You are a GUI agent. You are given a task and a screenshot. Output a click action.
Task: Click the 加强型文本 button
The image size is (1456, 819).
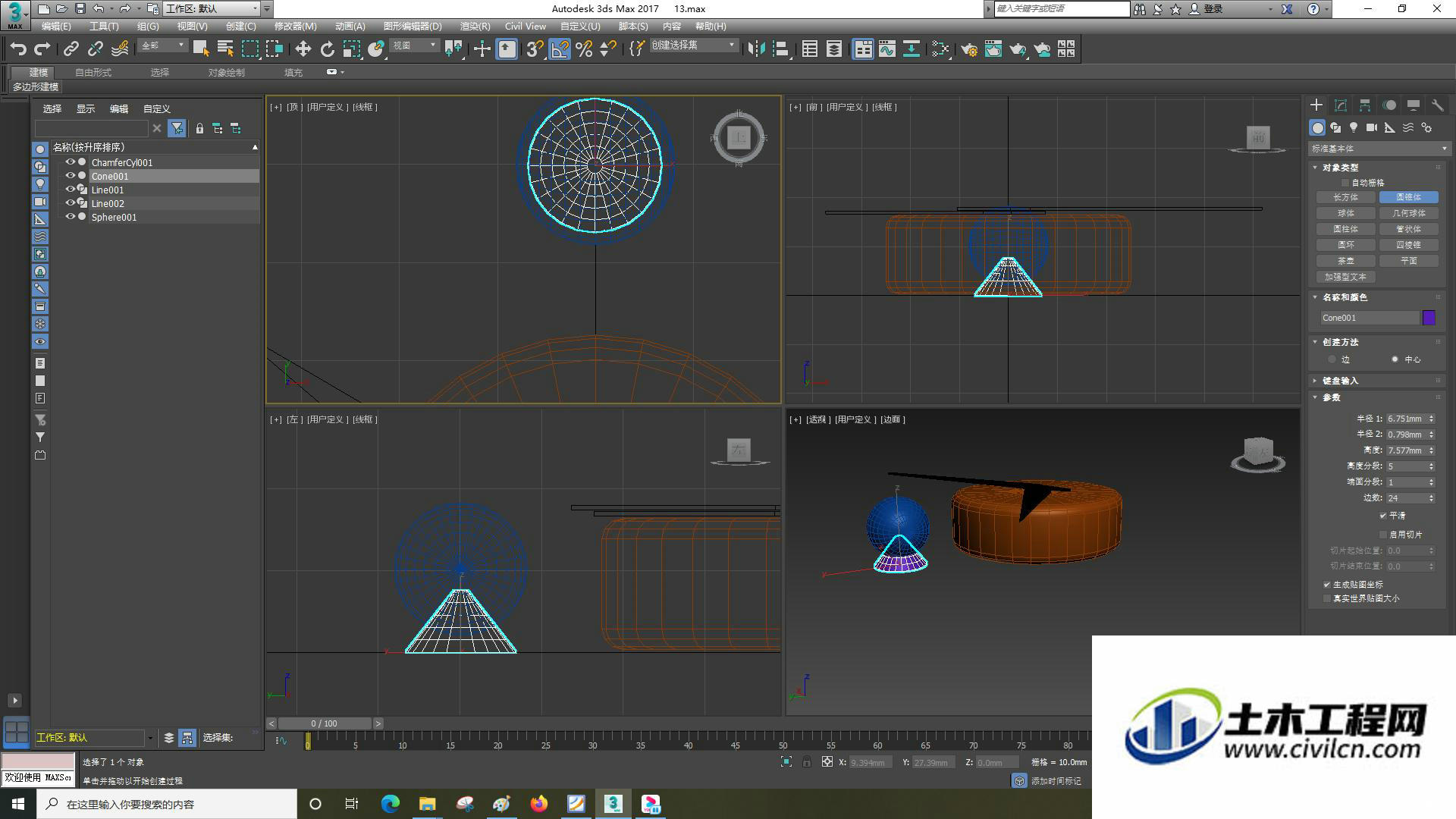pyautogui.click(x=1346, y=277)
